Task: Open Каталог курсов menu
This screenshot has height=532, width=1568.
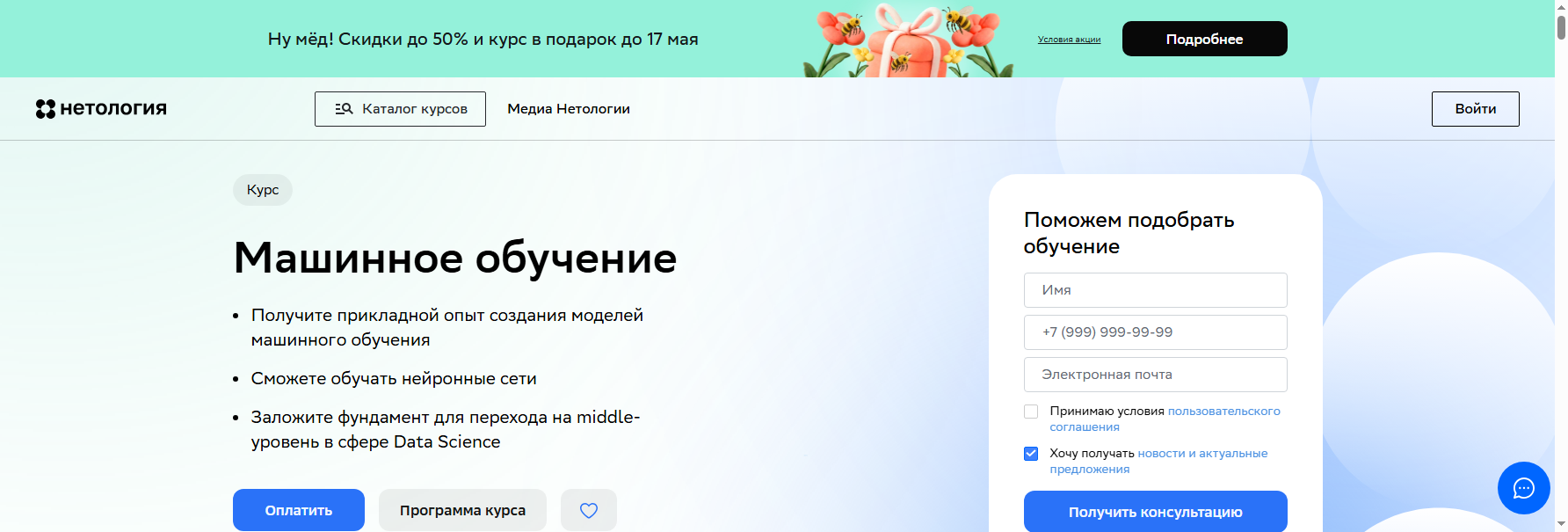Action: pyautogui.click(x=400, y=109)
